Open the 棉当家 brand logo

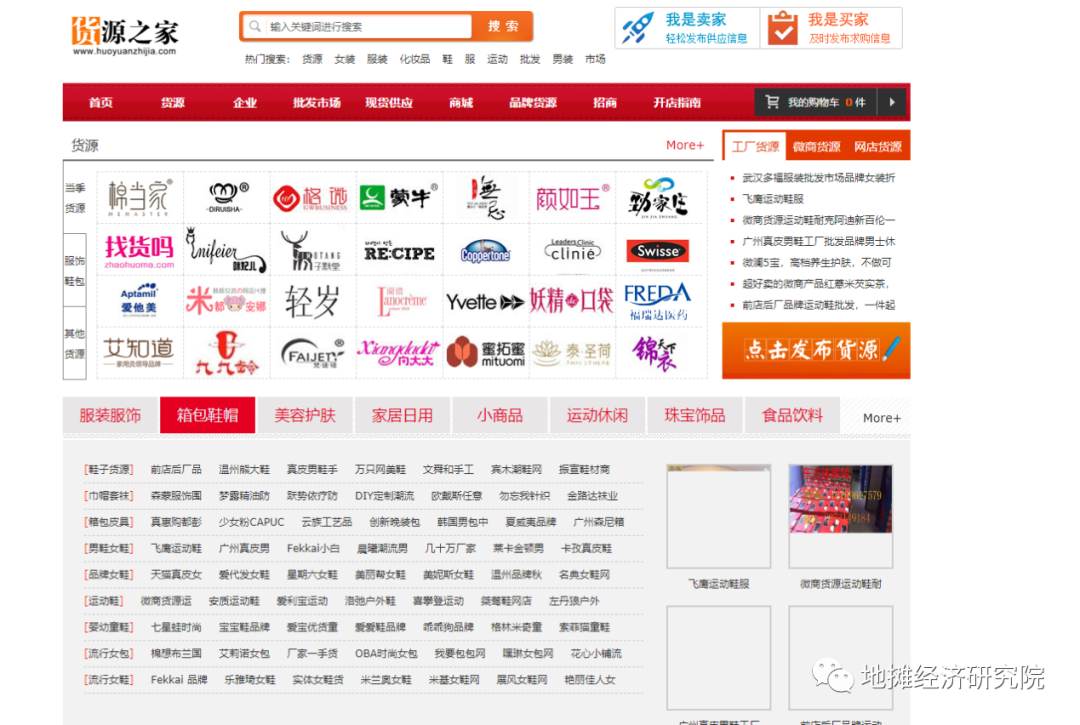click(140, 198)
